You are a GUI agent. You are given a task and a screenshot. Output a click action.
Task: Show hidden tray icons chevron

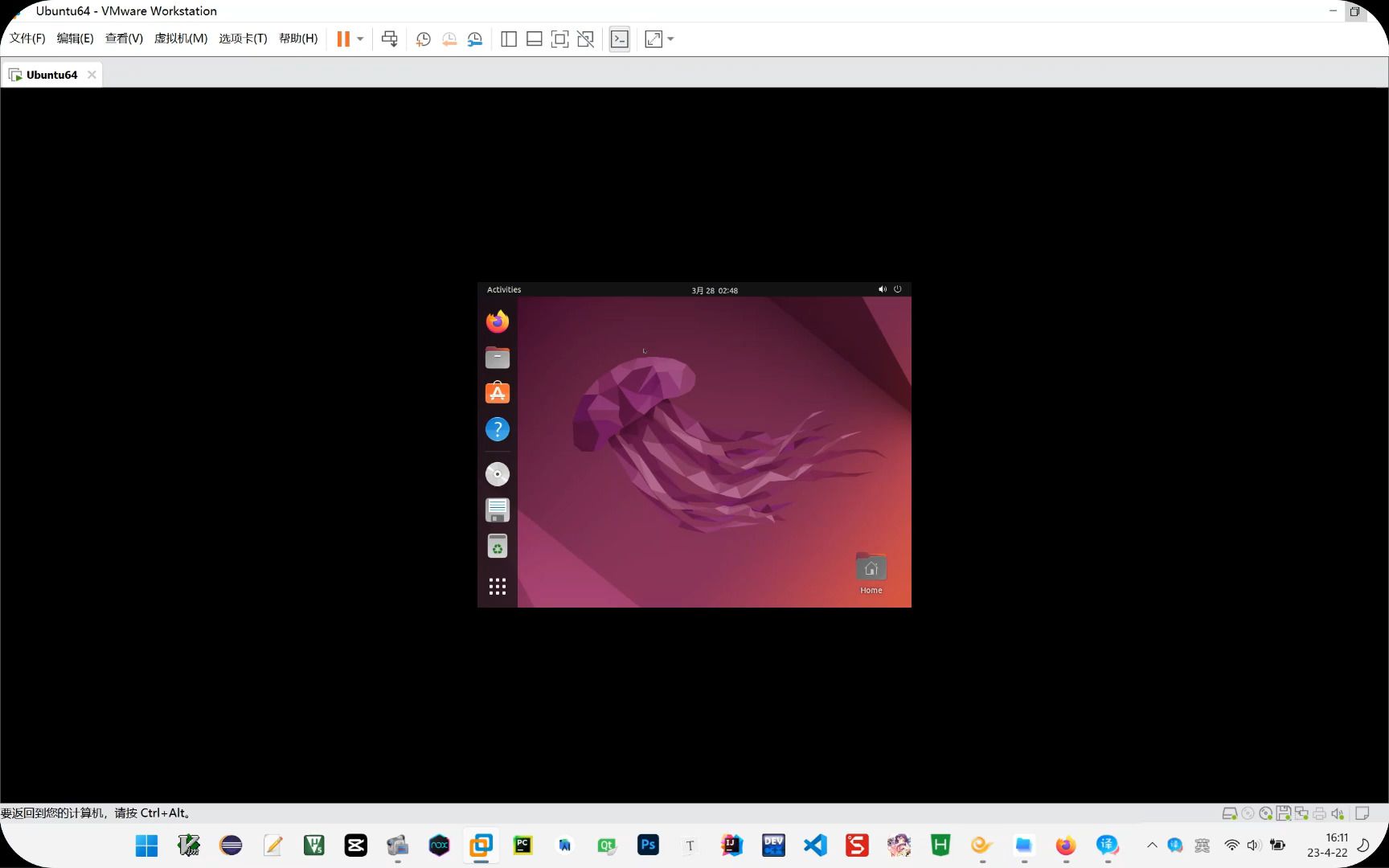(1152, 845)
